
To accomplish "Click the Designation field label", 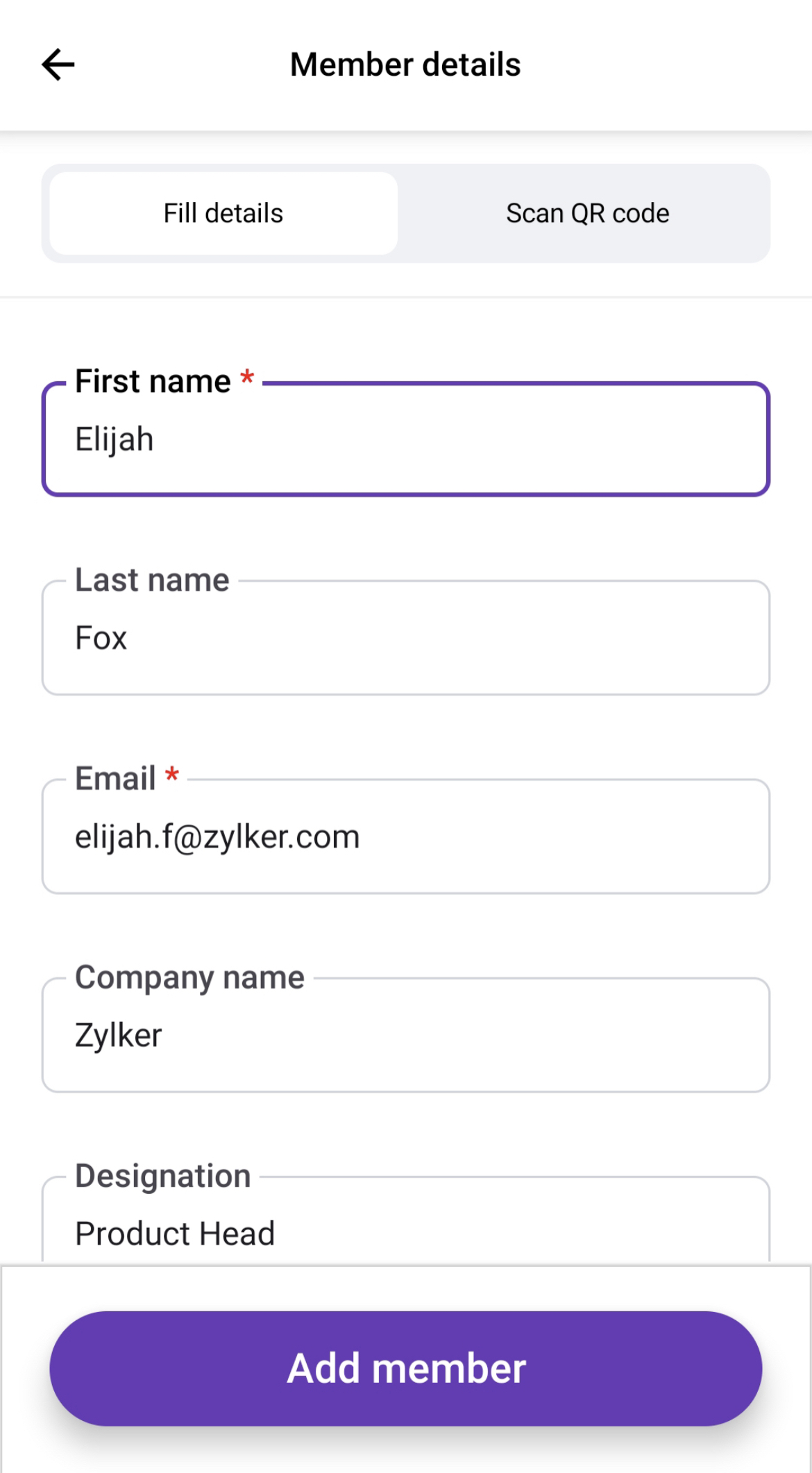I will pyautogui.click(x=163, y=1176).
